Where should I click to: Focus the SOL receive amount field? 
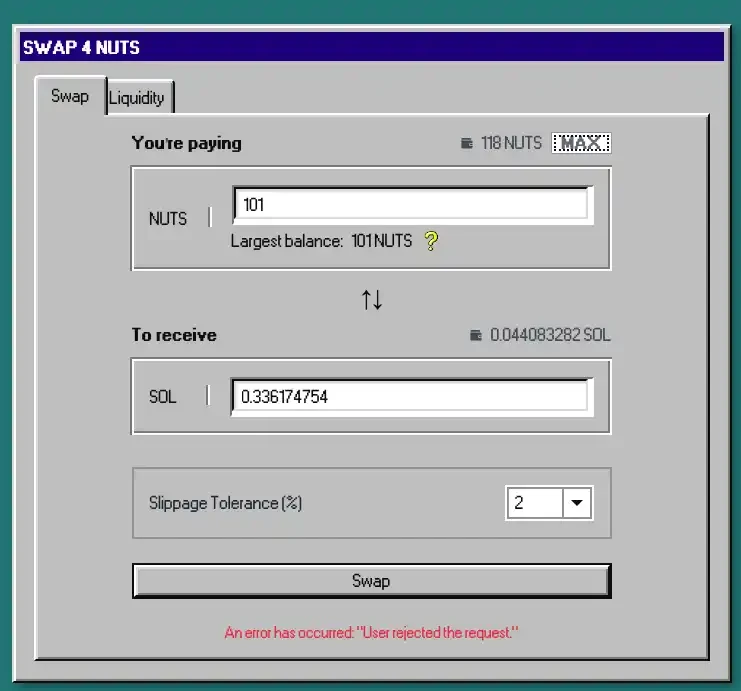coord(410,397)
